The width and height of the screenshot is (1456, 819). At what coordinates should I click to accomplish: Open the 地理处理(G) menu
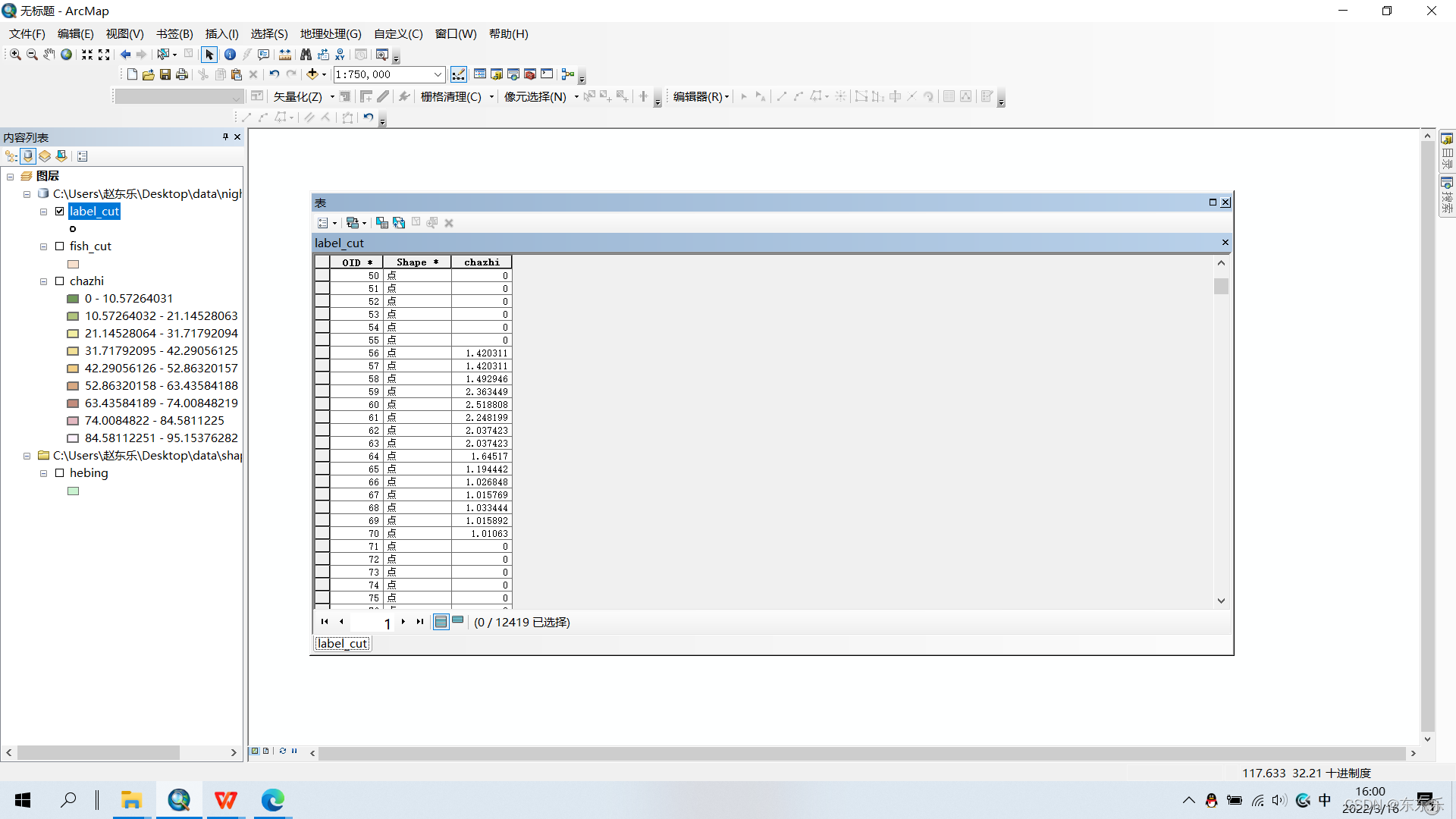tap(331, 34)
